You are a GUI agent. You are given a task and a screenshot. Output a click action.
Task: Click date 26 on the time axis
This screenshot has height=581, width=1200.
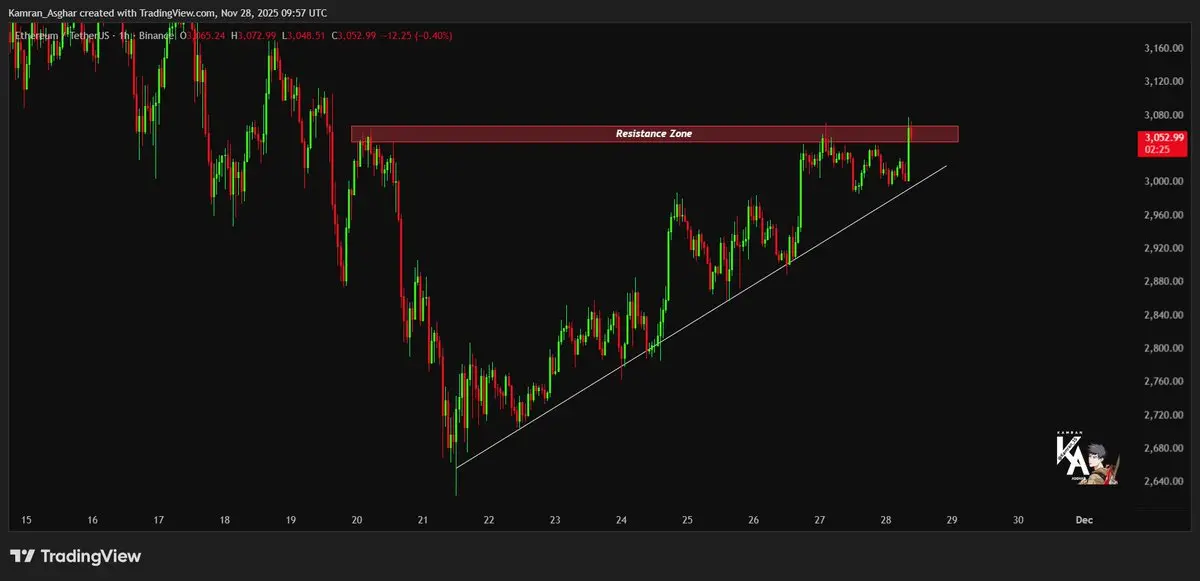tap(753, 520)
